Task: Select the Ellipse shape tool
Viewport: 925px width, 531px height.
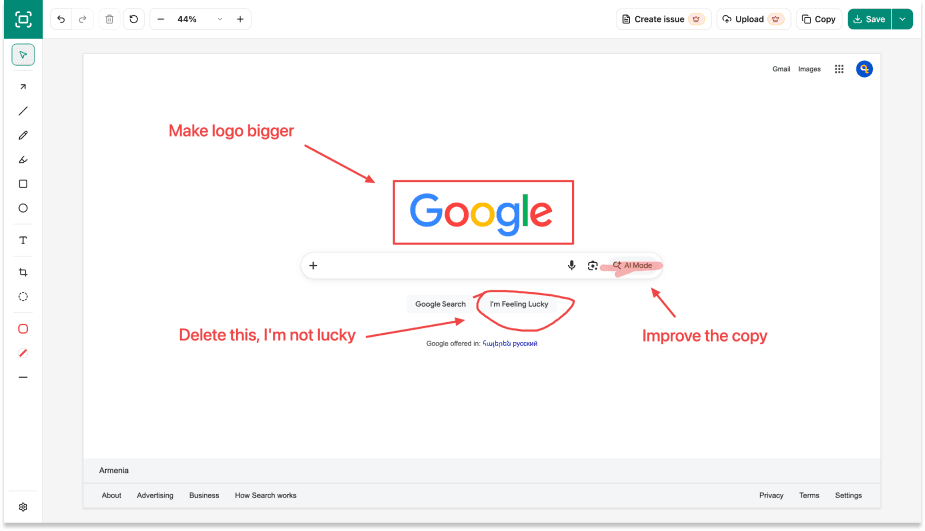Action: click(23, 208)
